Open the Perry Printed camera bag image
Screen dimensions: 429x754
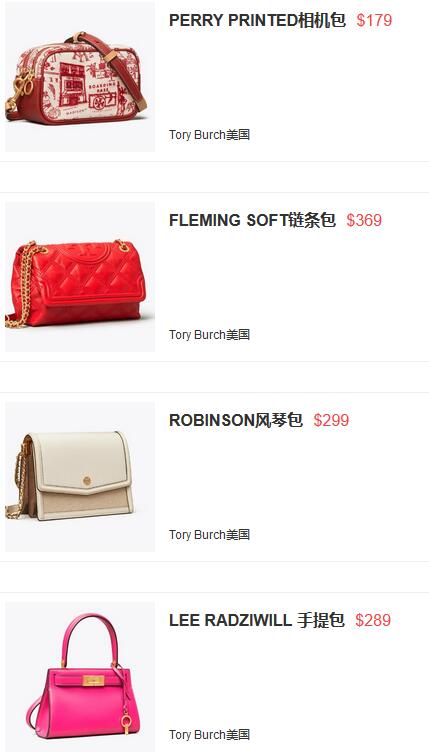click(x=80, y=77)
